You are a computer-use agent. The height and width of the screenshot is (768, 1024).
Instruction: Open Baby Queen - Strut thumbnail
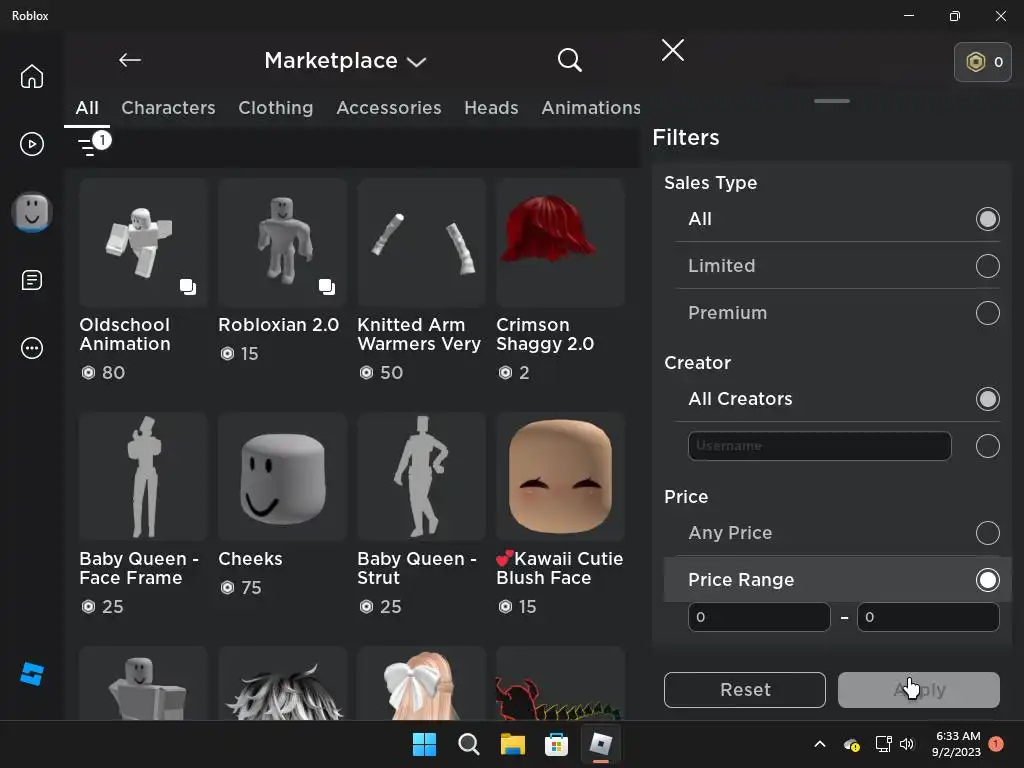(421, 476)
